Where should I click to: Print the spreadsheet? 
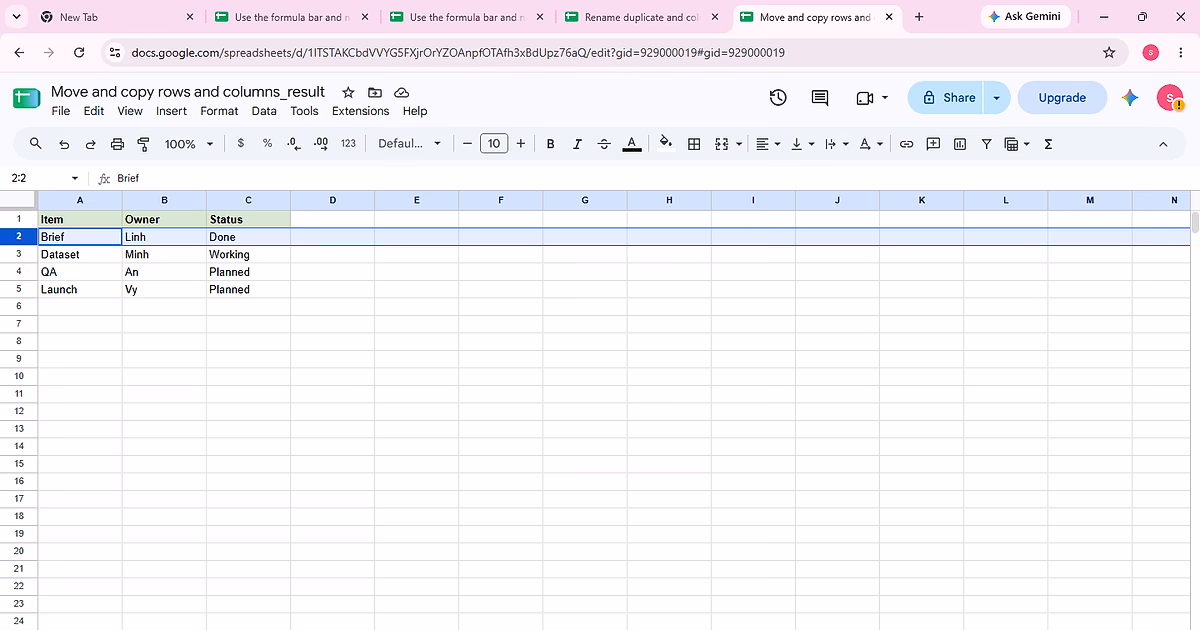(117, 144)
